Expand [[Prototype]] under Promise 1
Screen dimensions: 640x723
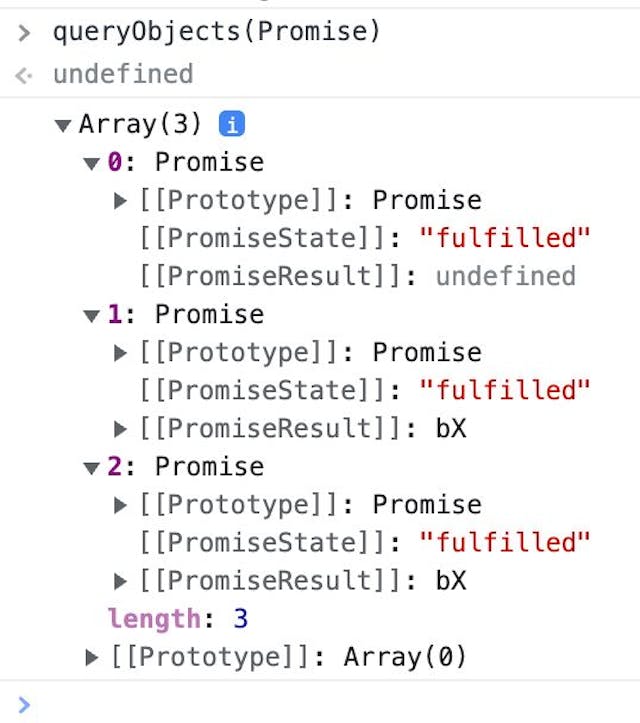(121, 353)
